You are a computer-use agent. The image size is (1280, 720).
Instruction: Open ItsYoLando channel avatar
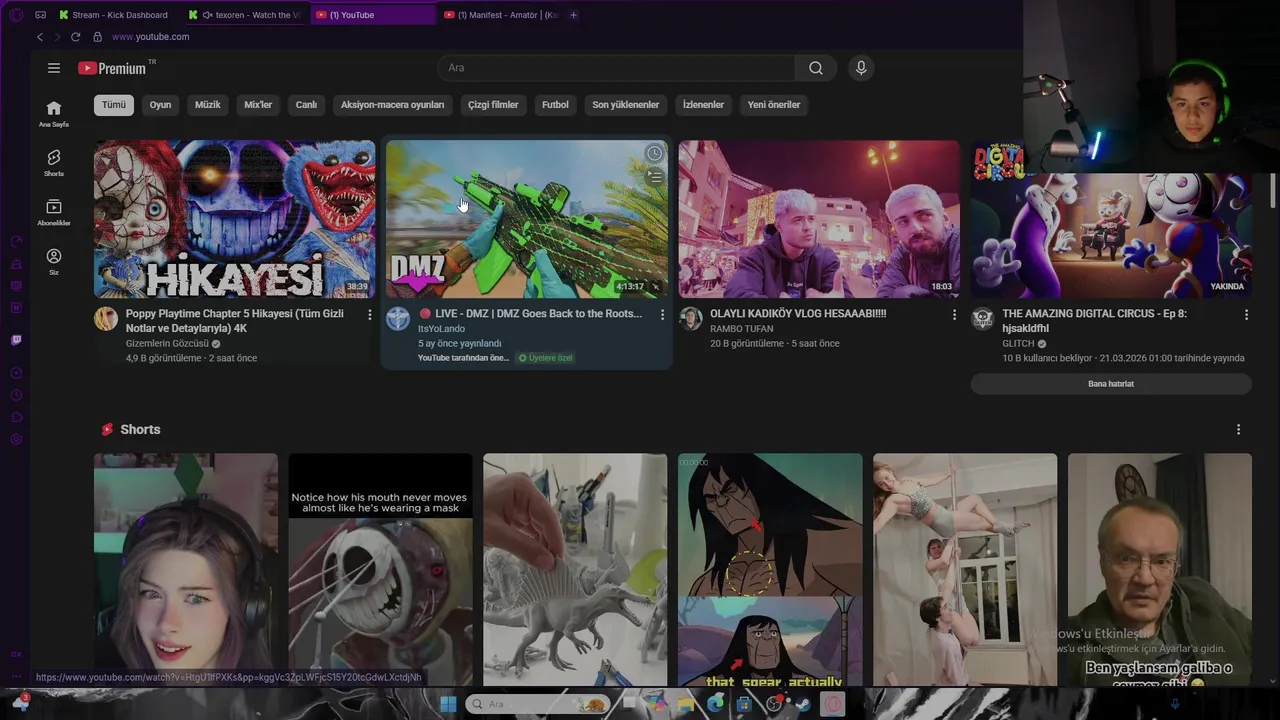[x=398, y=319]
